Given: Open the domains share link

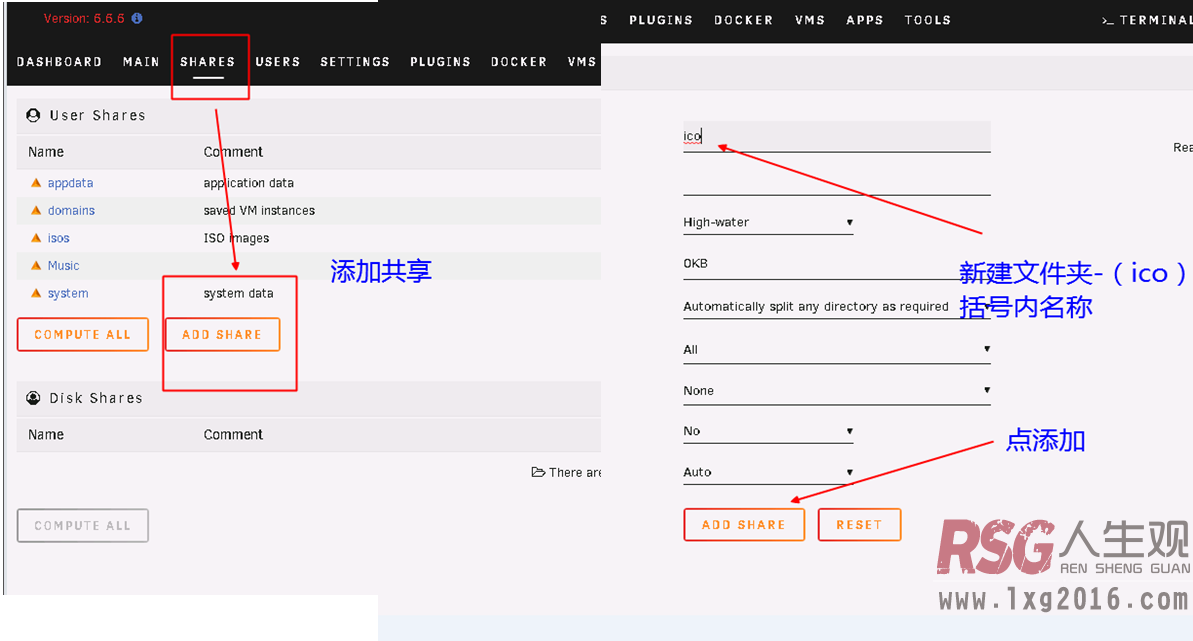Looking at the screenshot, I should [x=72, y=210].
